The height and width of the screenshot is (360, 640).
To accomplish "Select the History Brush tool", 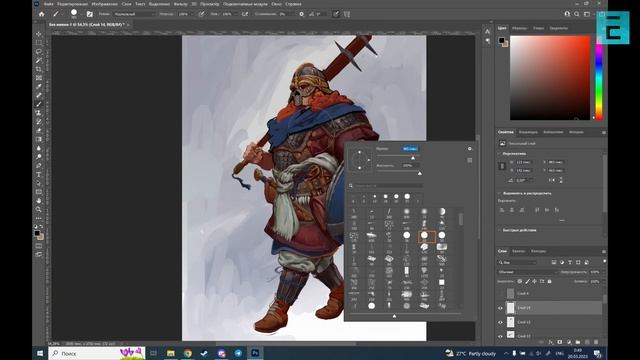I will 39,122.
